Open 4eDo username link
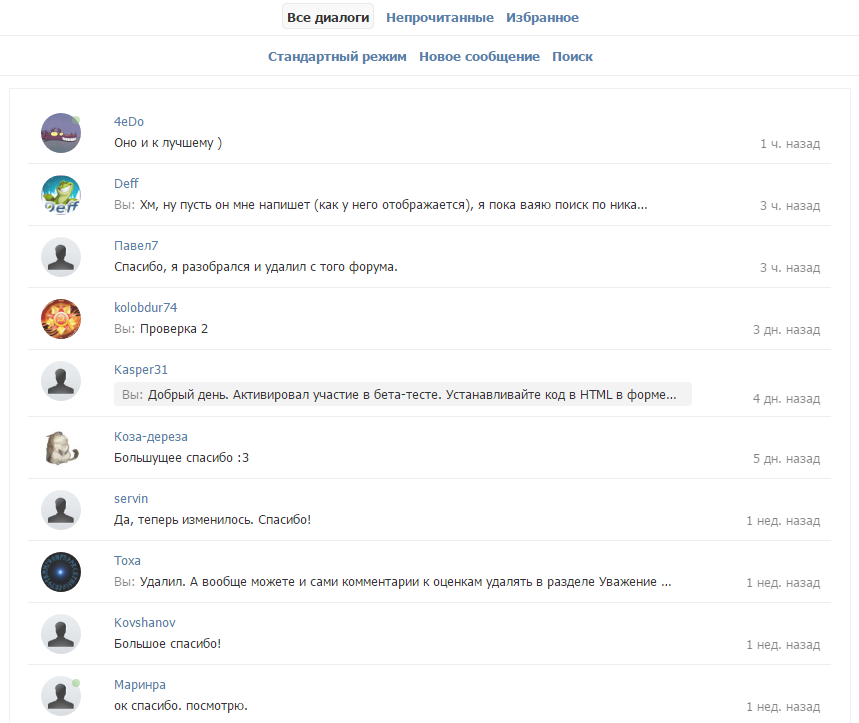This screenshot has height=723, width=859. tap(129, 122)
